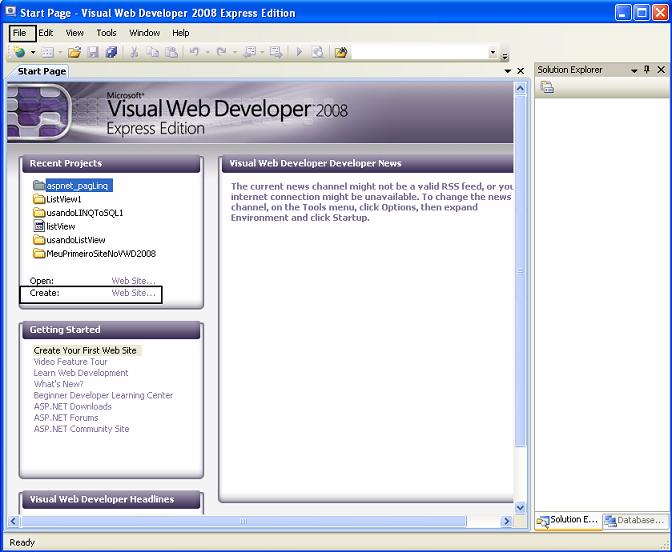Screen dimensions: 672x552
Task: Click the Navigate Backward toolbar icon
Action: 249,52
